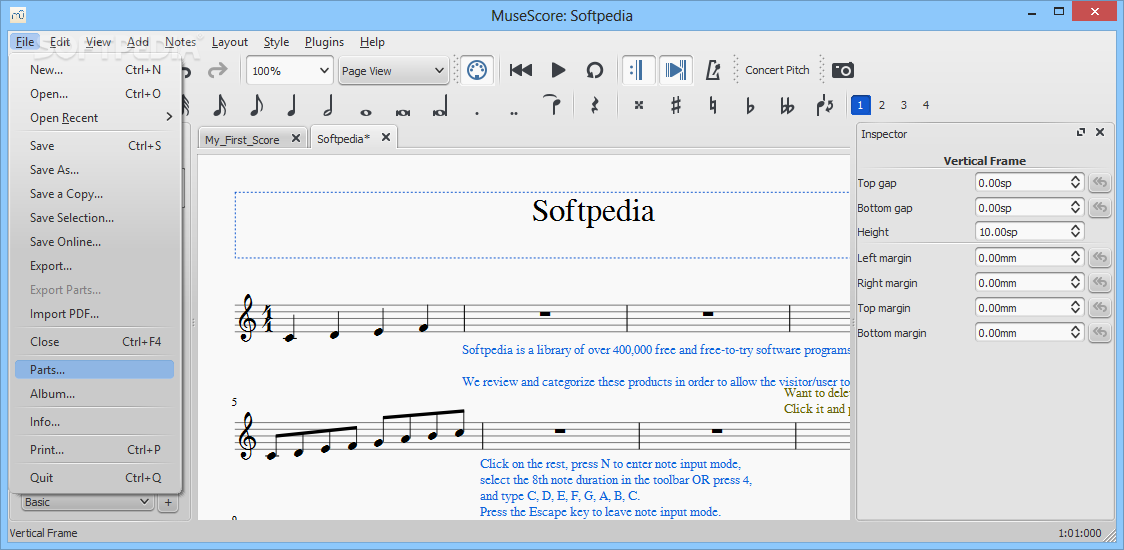This screenshot has width=1124, height=550.
Task: Click the single augmentation dot
Action: click(477, 113)
